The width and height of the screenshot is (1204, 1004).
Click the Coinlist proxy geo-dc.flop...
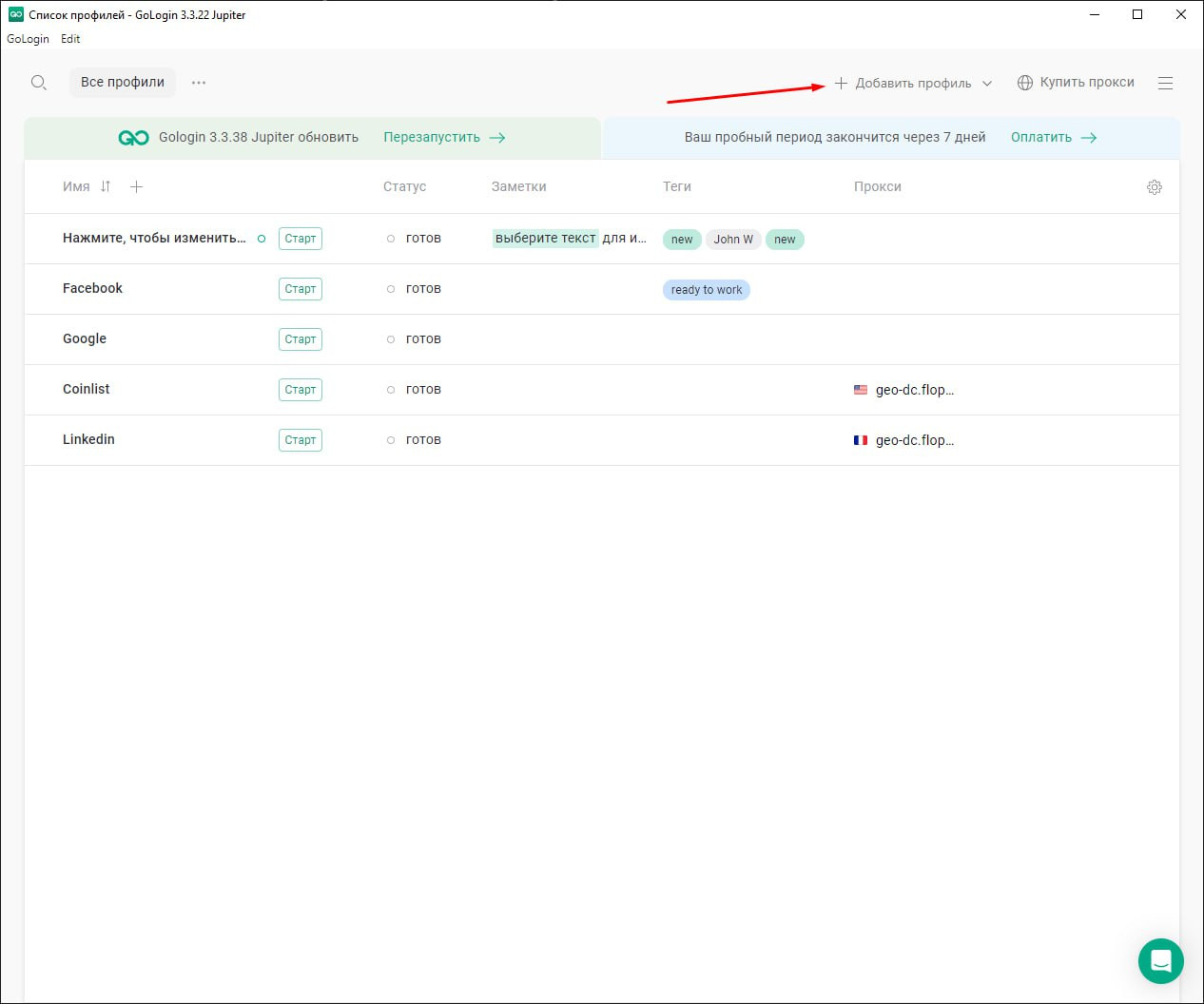coord(915,390)
